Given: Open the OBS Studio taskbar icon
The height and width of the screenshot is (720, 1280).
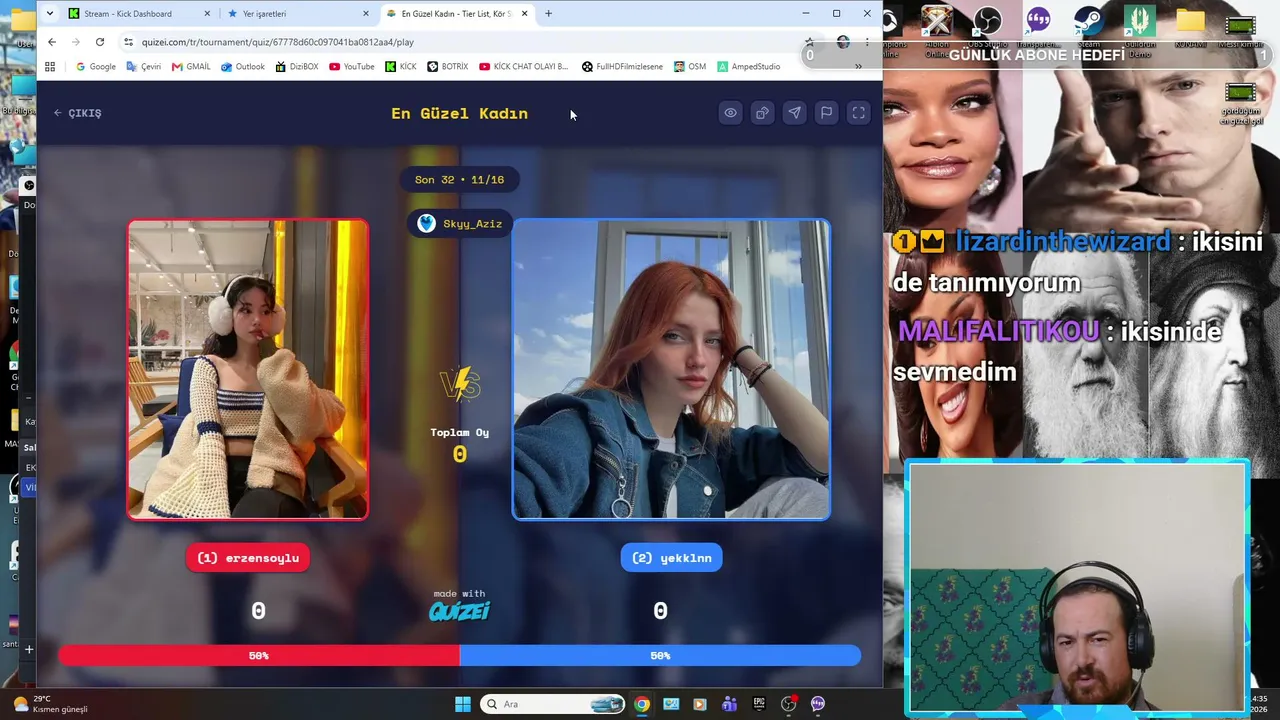Looking at the screenshot, I should (x=789, y=704).
